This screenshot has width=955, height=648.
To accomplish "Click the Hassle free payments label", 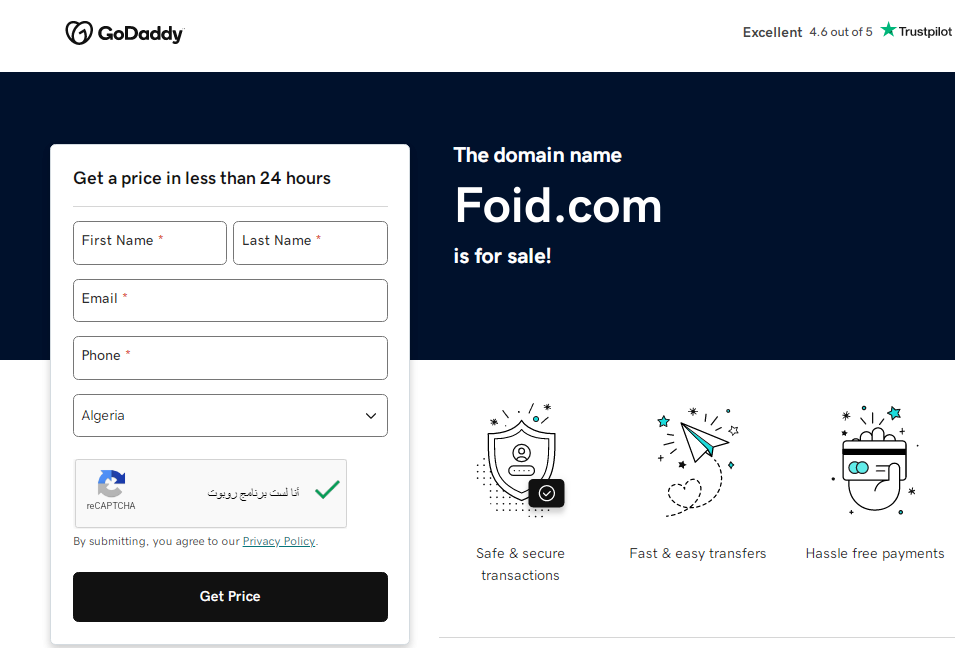I will coord(875,554).
